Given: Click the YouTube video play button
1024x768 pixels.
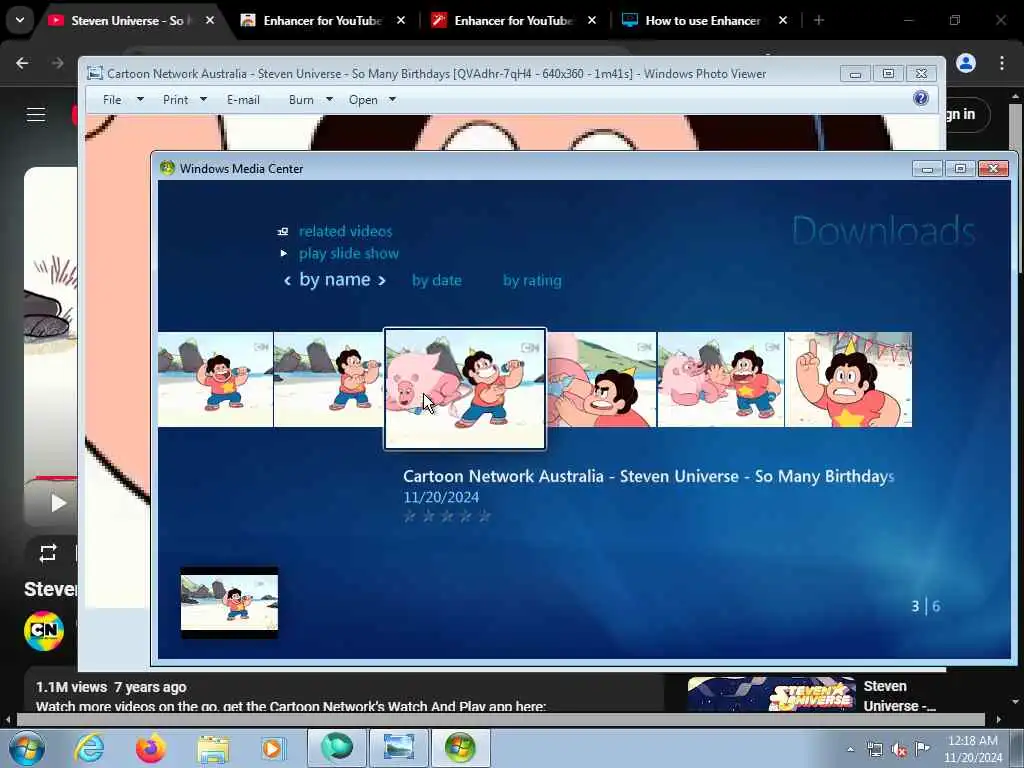Looking at the screenshot, I should 58,503.
